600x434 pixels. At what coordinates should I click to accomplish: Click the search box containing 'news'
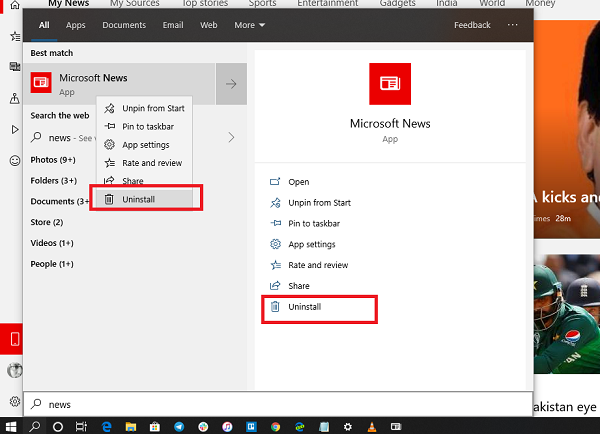tap(250, 404)
